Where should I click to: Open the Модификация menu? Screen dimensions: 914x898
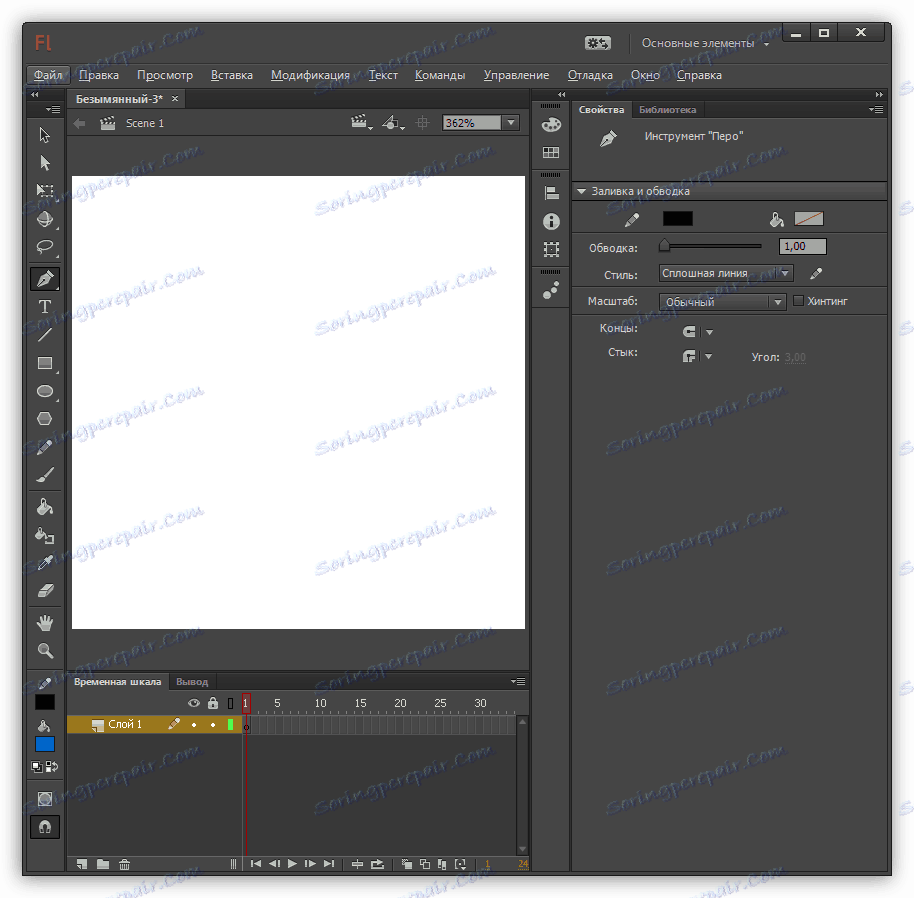click(310, 75)
